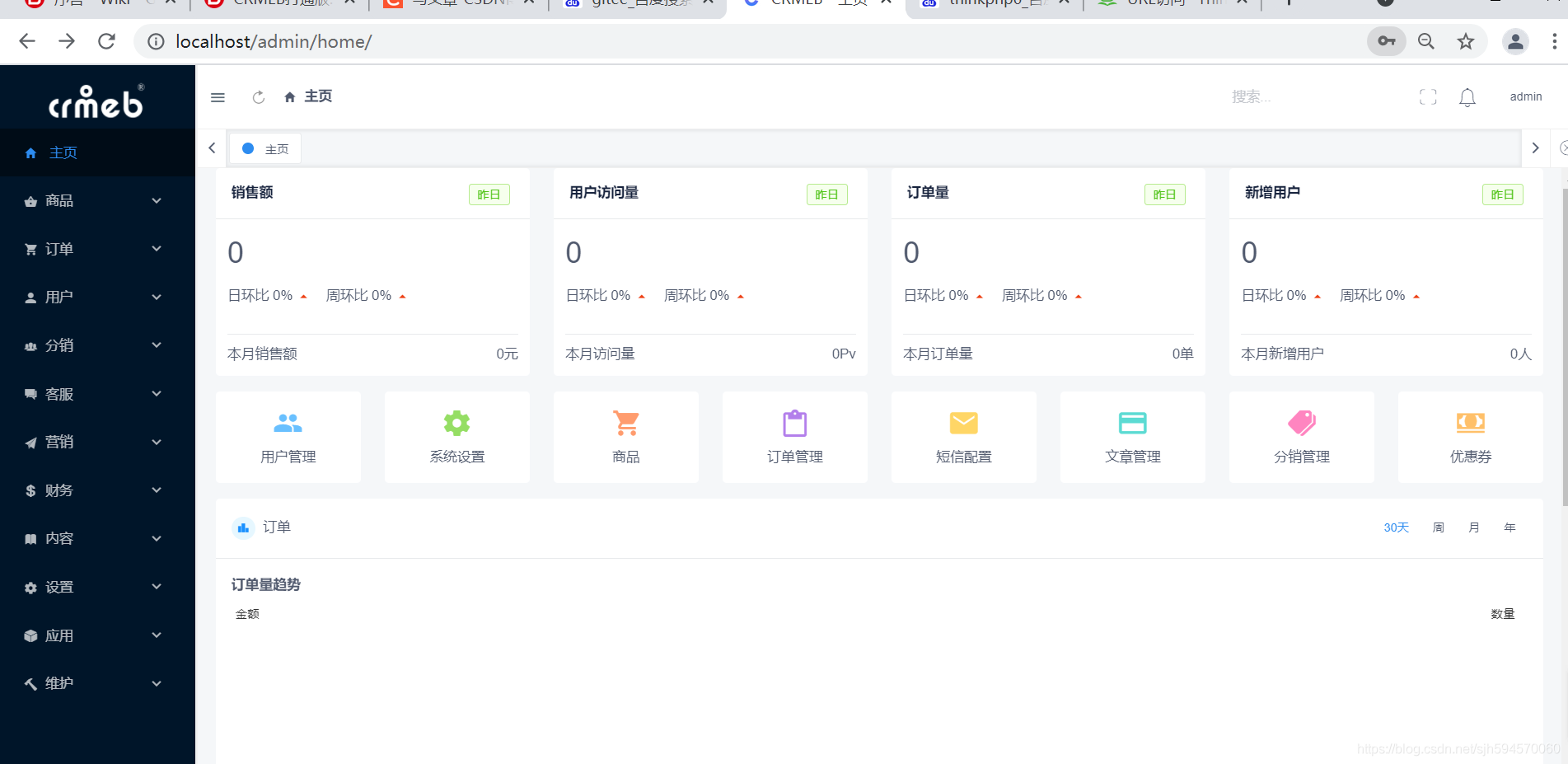This screenshot has width=1568, height=764.
Task: Click 本月销售额 label
Action: pos(262,354)
